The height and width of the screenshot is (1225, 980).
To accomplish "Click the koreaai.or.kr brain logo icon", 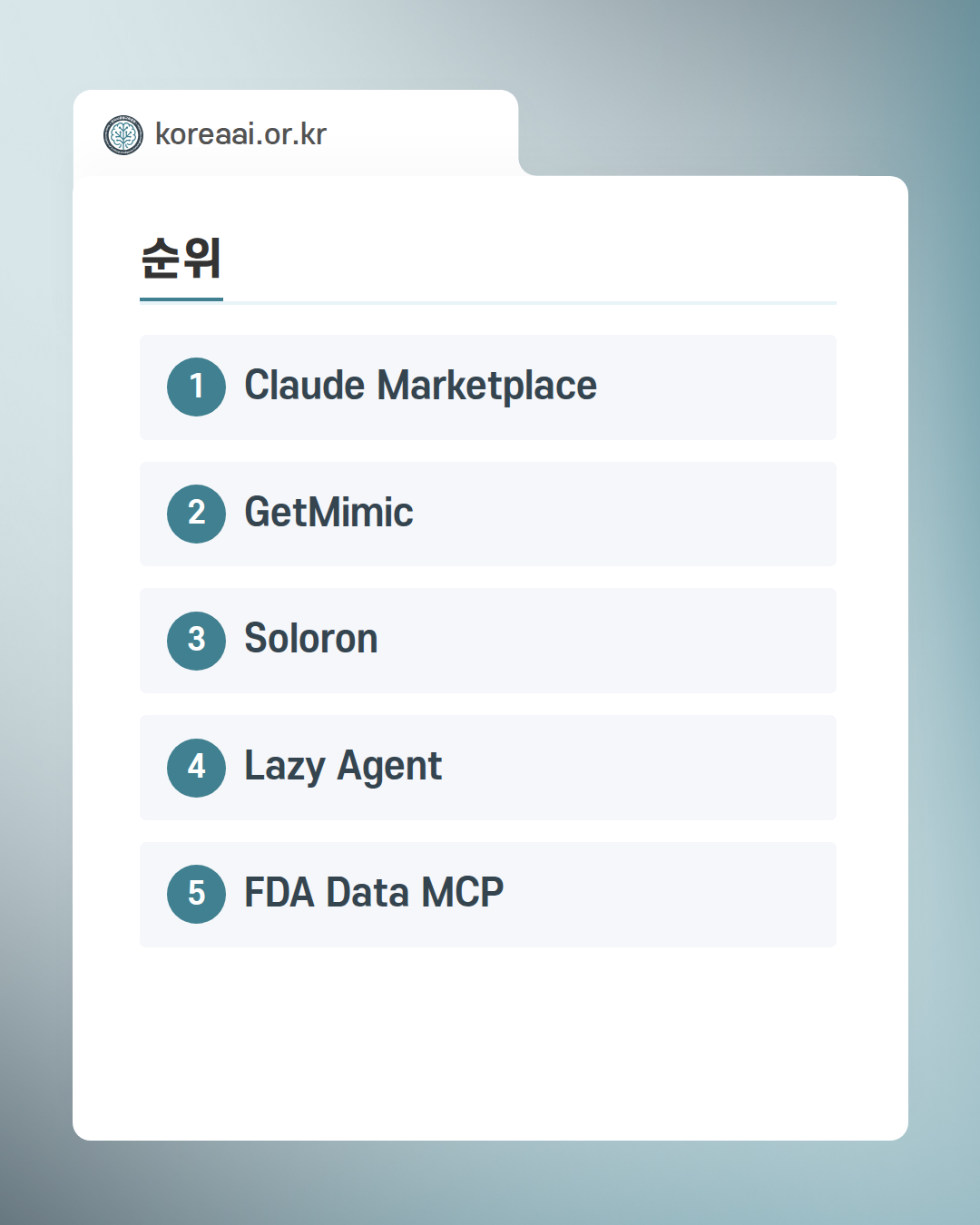I will [x=123, y=135].
